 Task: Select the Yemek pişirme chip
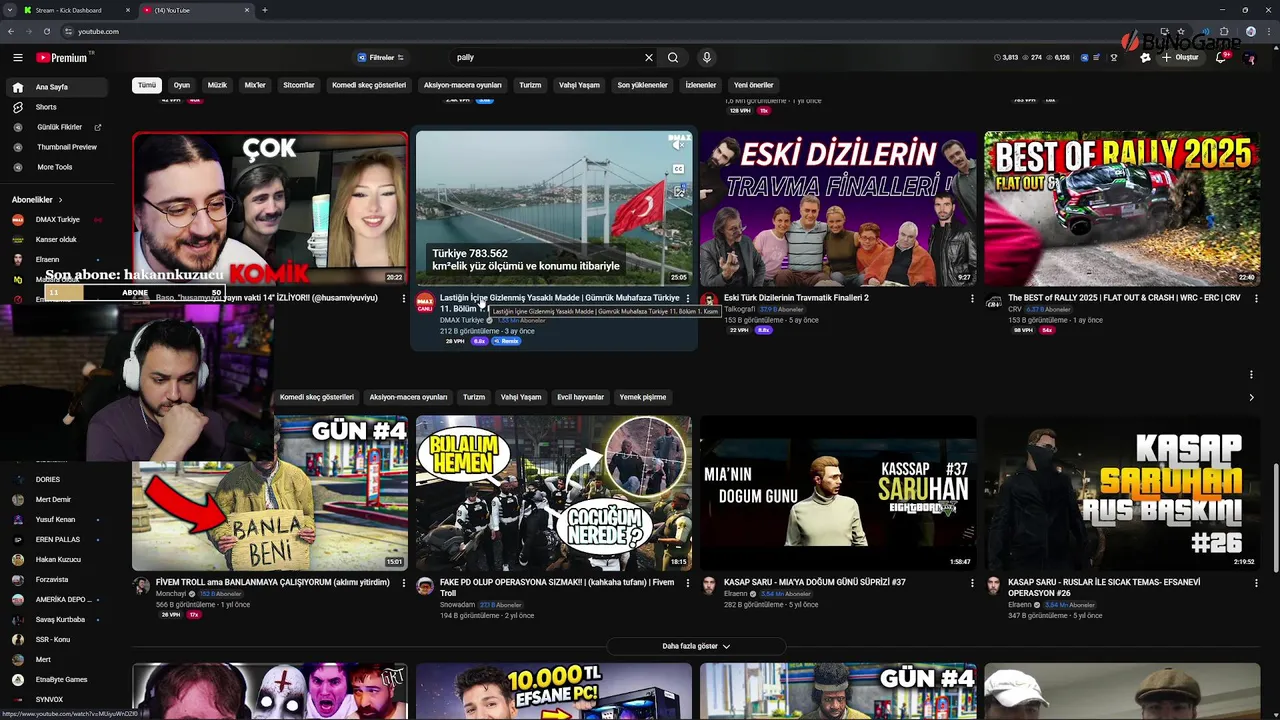click(x=643, y=397)
